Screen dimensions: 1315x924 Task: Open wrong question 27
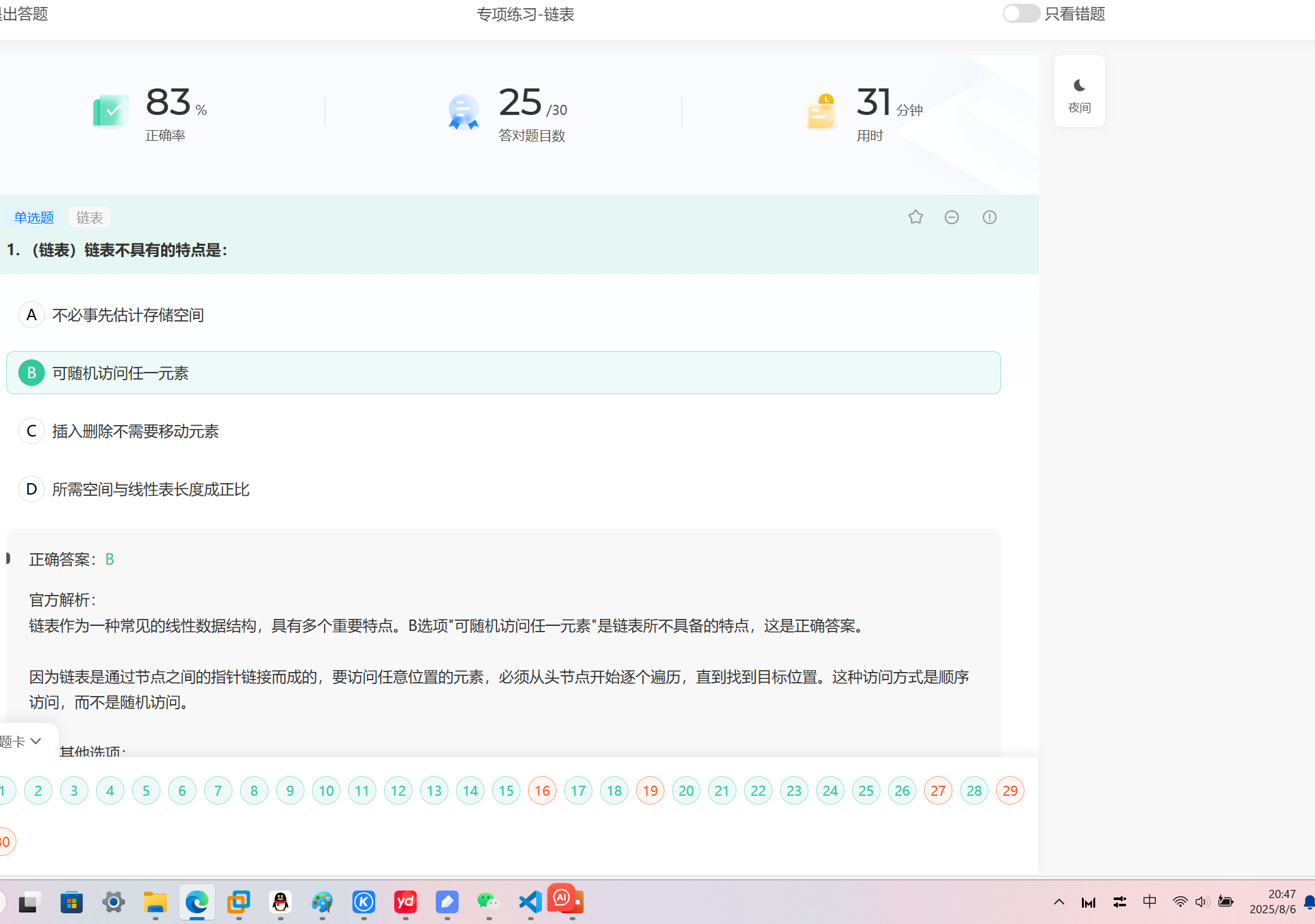(x=938, y=791)
